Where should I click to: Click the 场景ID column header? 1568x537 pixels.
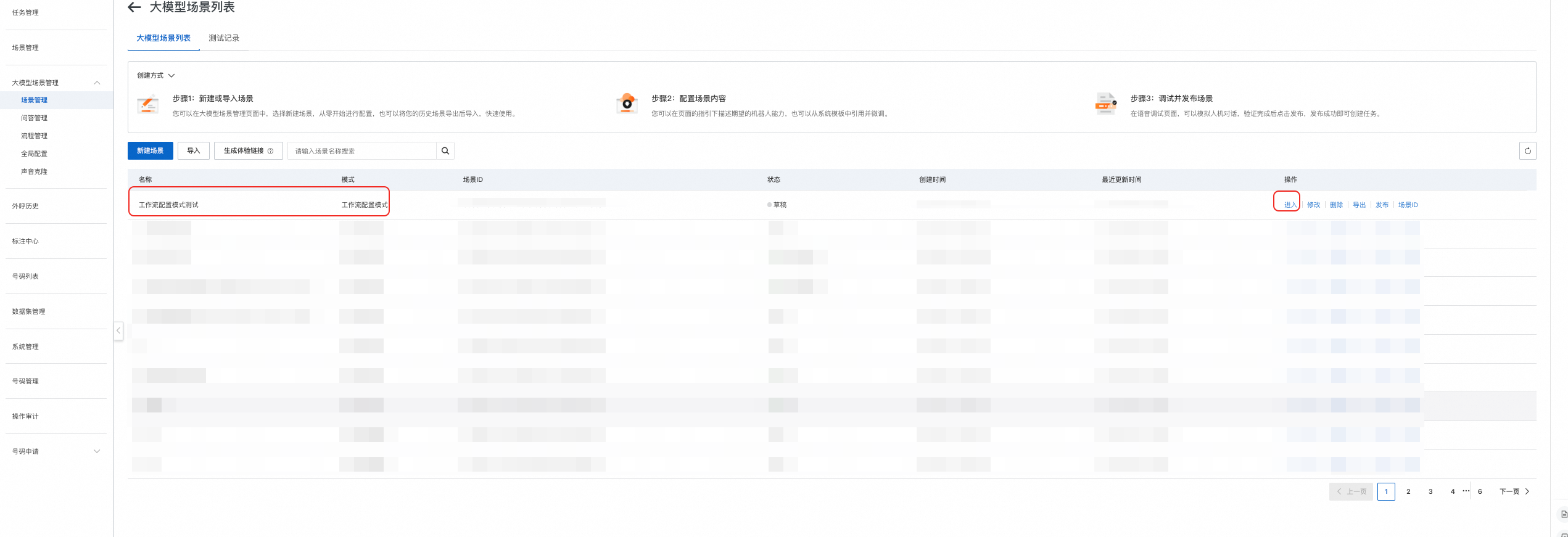tap(473, 179)
